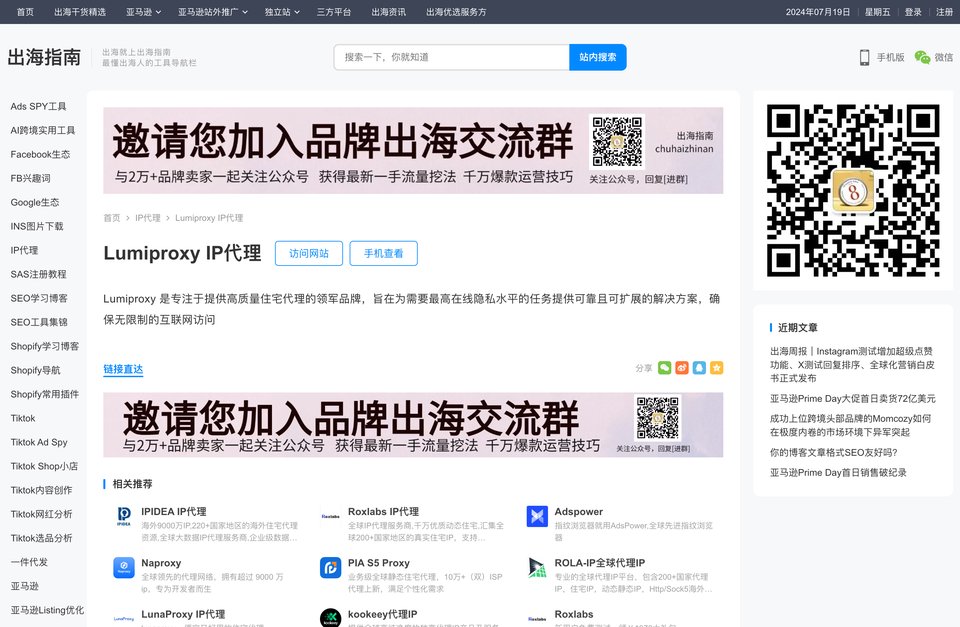Click the 访问网站 button
The width and height of the screenshot is (960, 627).
309,253
